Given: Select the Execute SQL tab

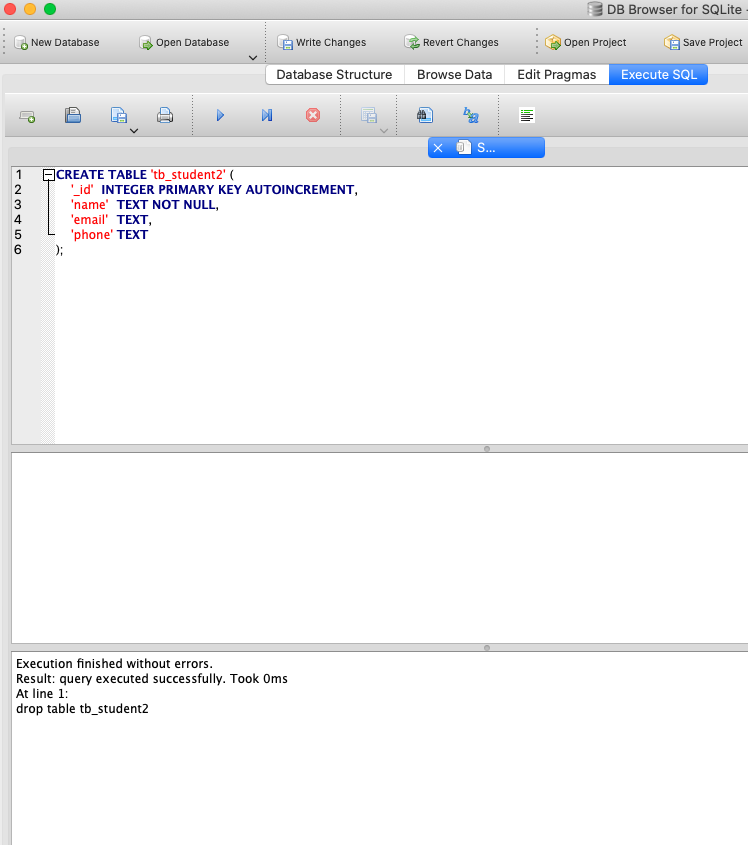Looking at the screenshot, I should [659, 74].
